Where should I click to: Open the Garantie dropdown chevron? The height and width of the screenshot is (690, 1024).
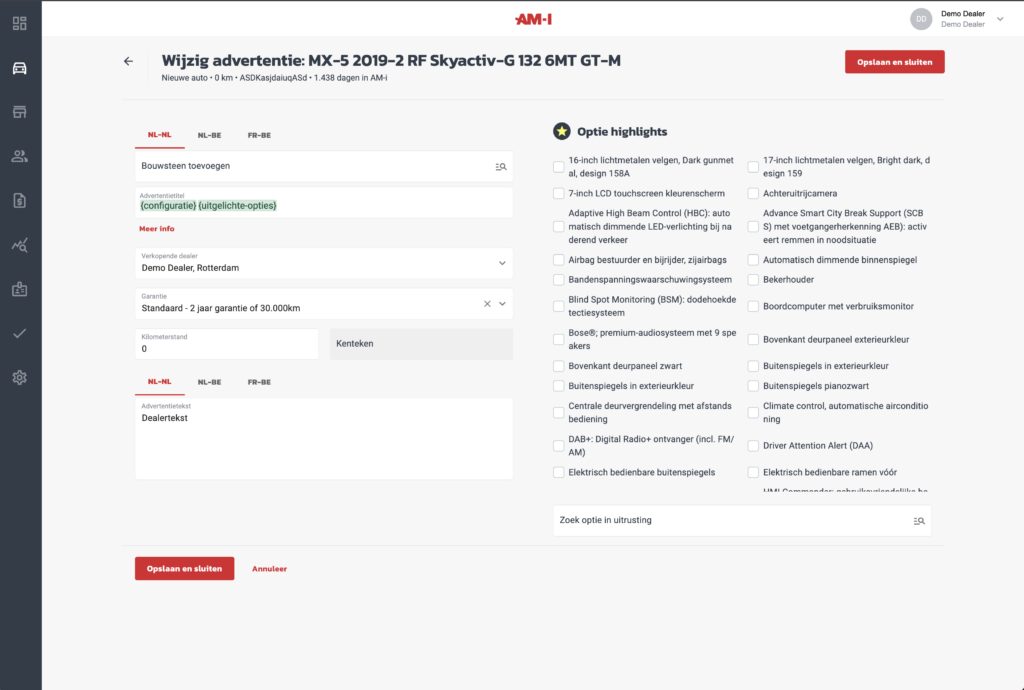pos(502,304)
